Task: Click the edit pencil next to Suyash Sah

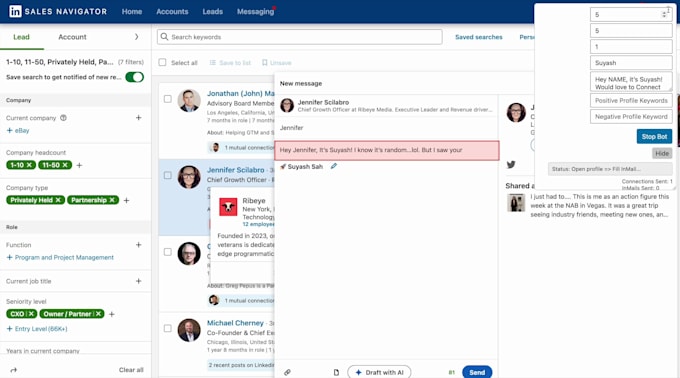Action: point(333,166)
